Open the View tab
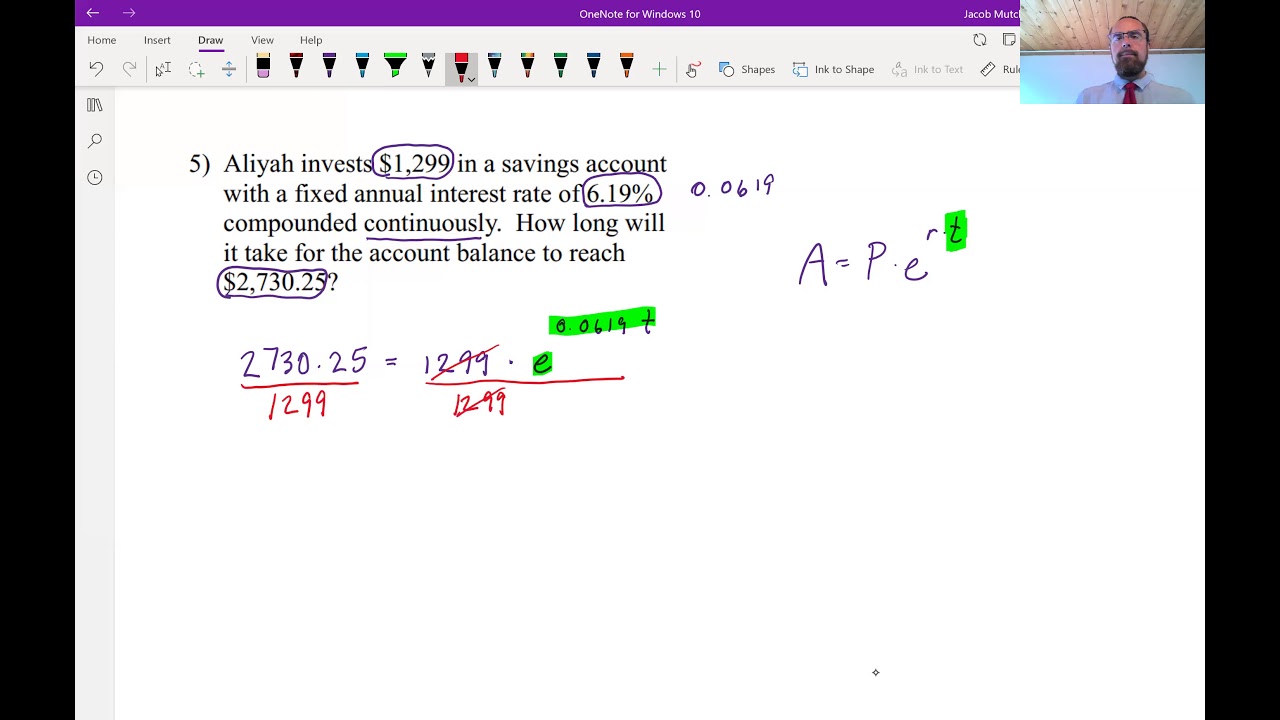Viewport: 1280px width, 720px height. [262, 40]
